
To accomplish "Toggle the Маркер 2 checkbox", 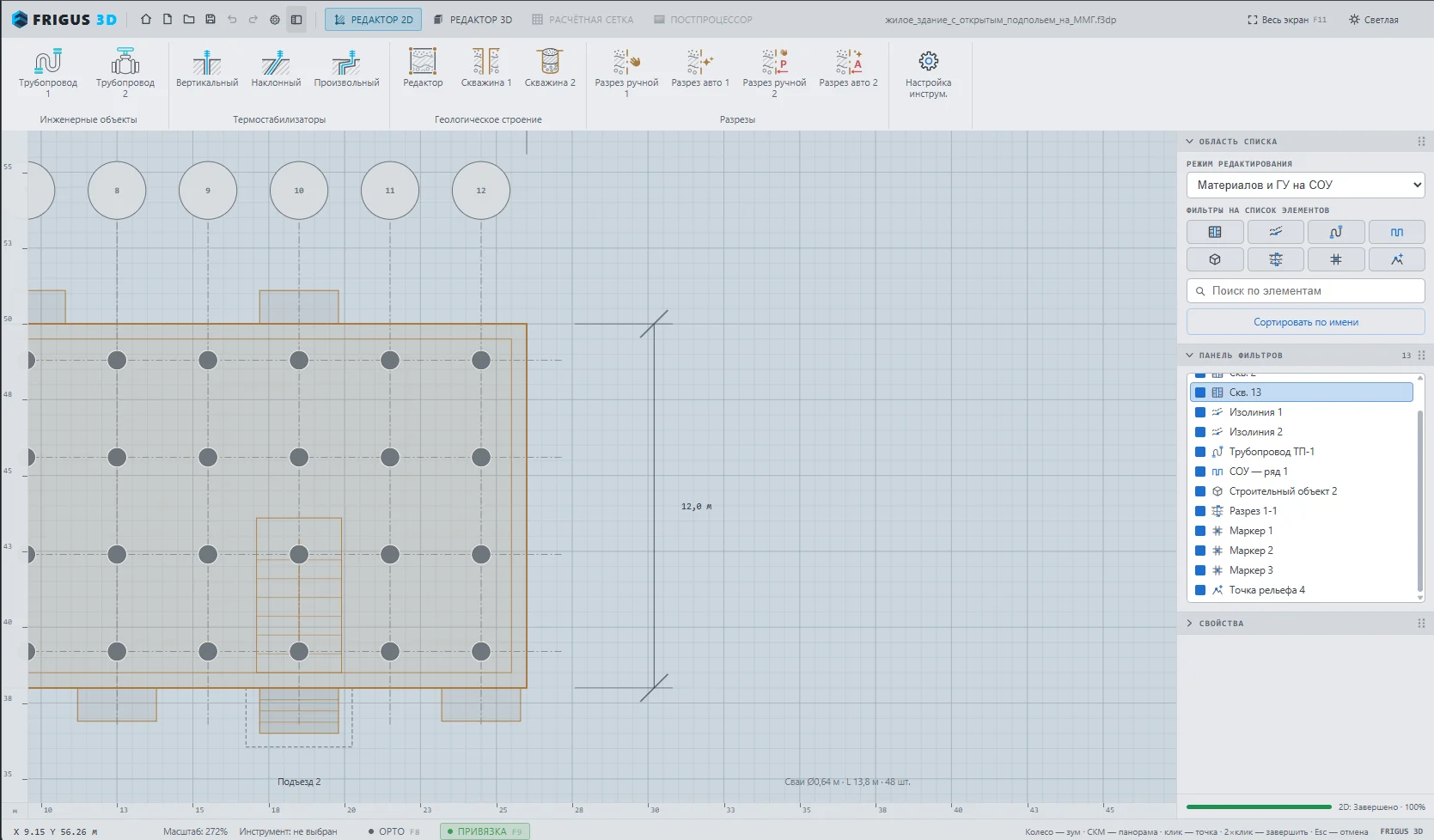I will 1200,551.
